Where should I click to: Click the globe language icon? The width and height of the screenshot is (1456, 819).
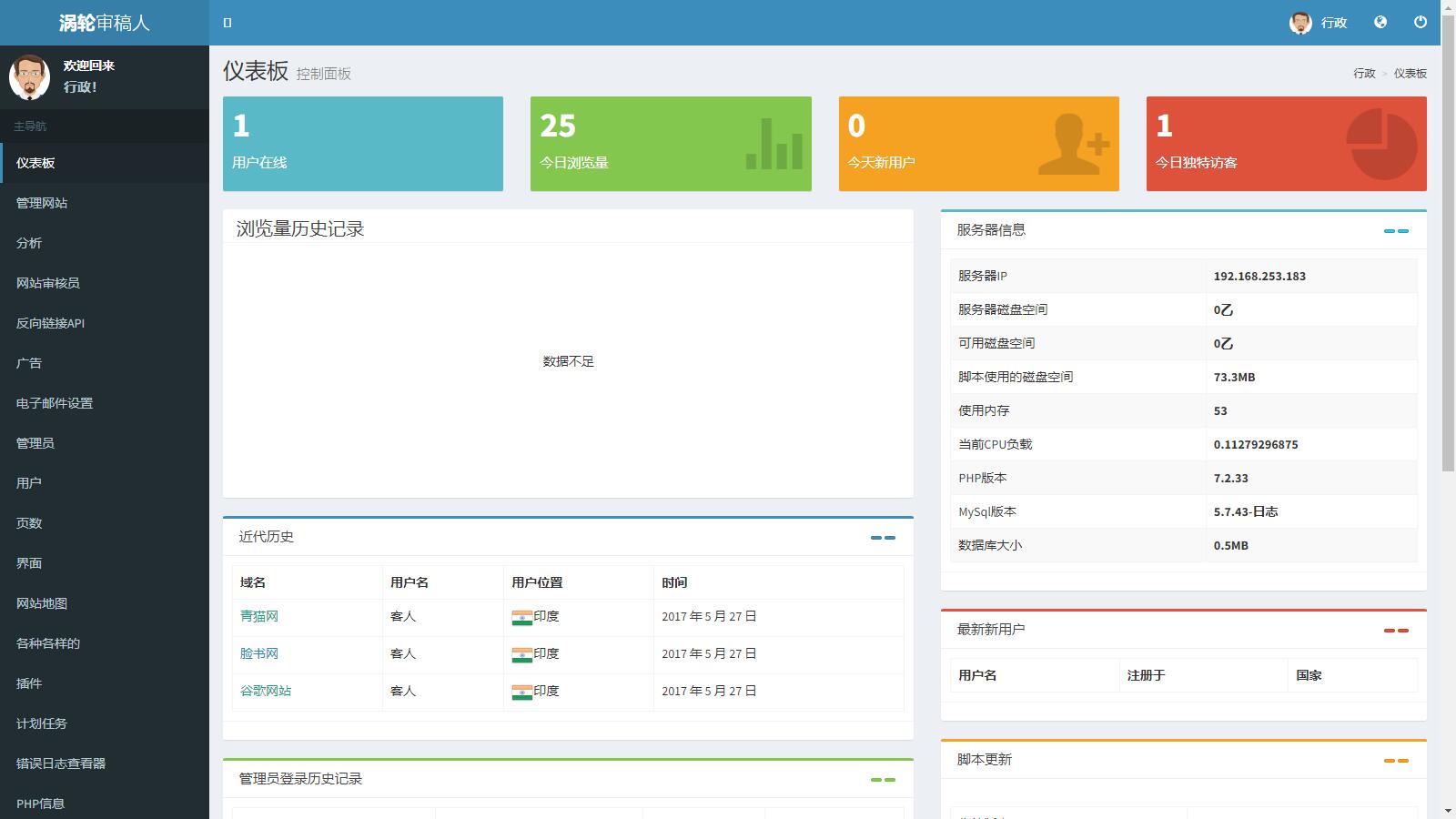1380,23
